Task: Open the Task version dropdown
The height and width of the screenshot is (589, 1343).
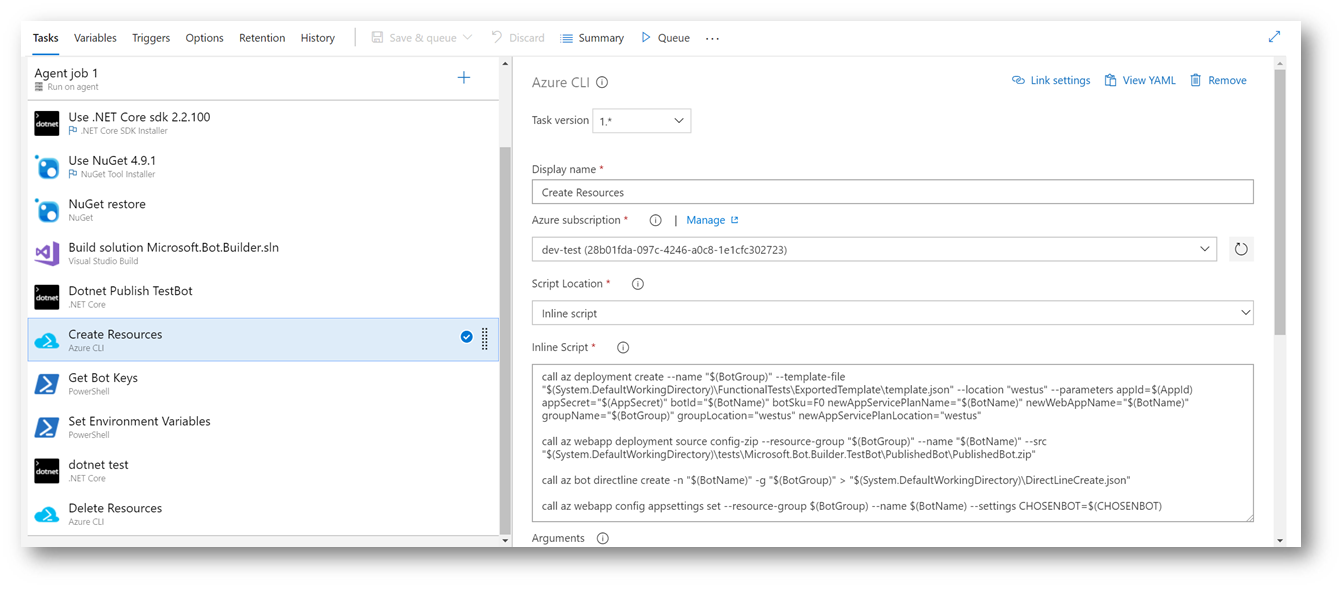Action: point(641,121)
